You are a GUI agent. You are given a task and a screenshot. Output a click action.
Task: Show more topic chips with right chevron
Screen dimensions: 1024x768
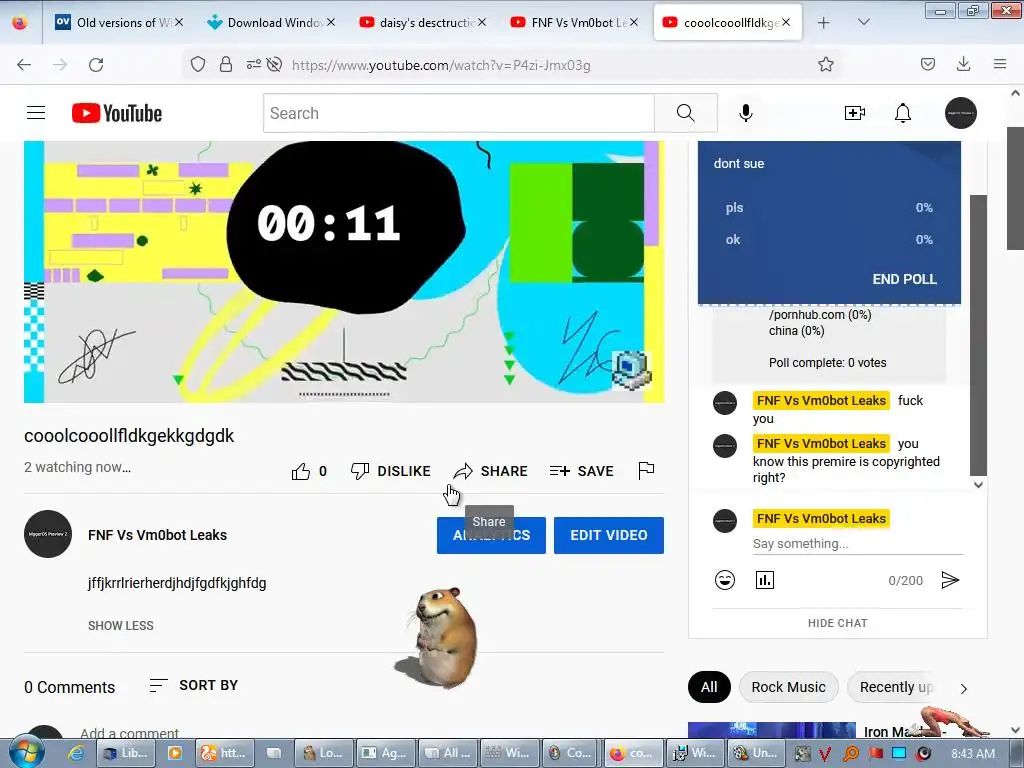963,688
